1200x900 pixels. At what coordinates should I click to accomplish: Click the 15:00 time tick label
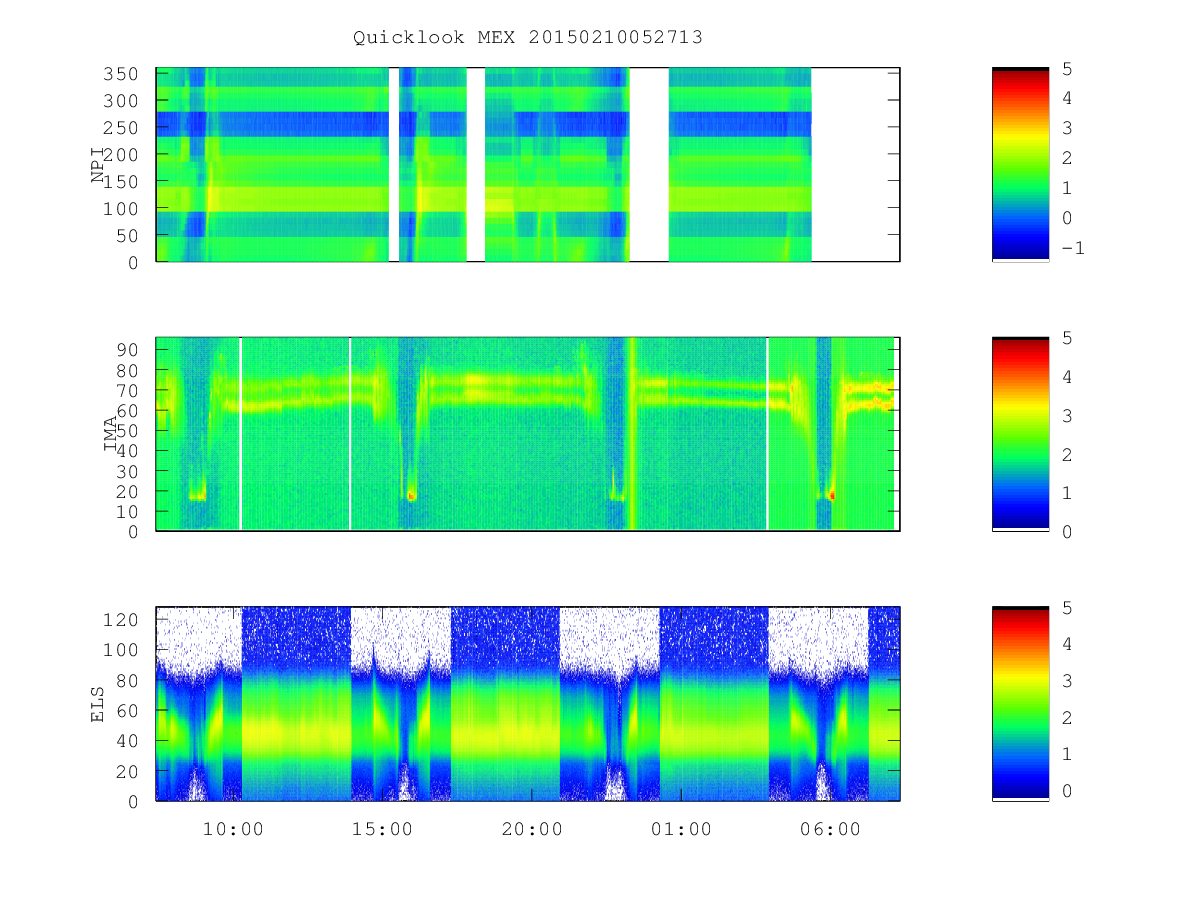point(383,829)
